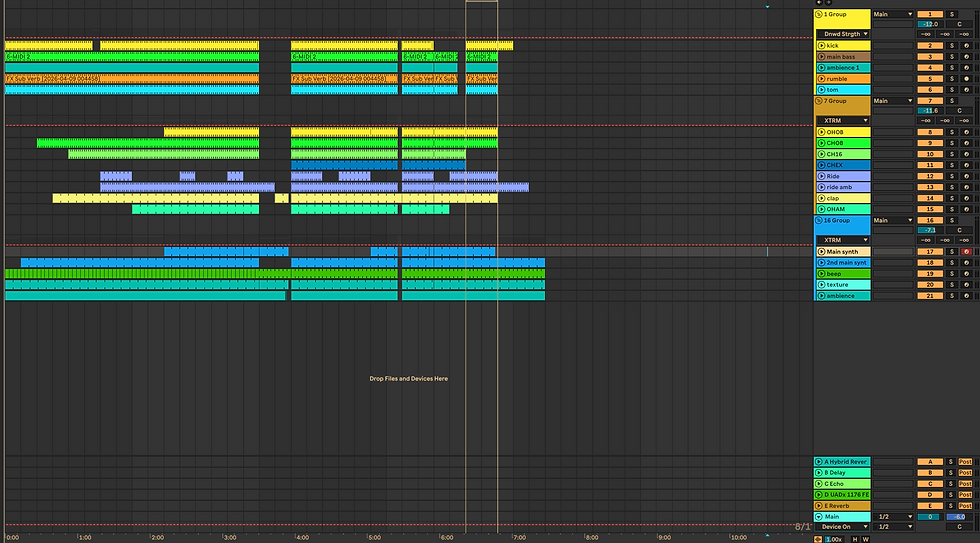The width and height of the screenshot is (980, 543).
Task: Toggle Post button on A Hybrid Rever
Action: pyautogui.click(x=966, y=462)
